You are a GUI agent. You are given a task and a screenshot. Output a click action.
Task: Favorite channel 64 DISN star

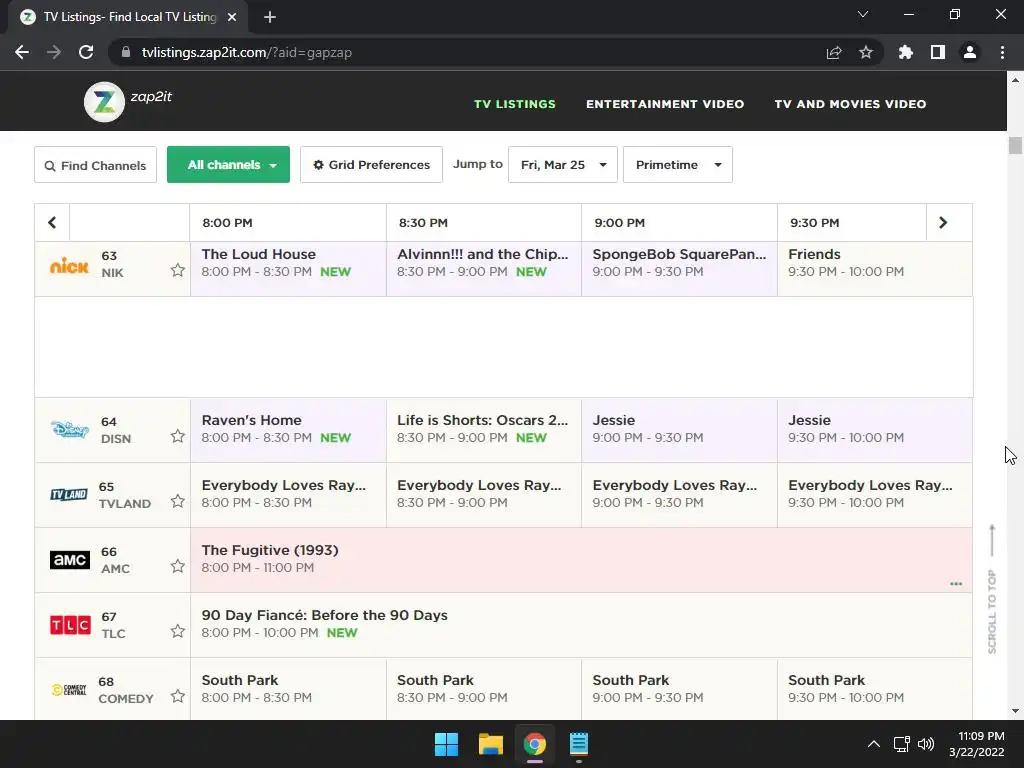tap(178, 436)
